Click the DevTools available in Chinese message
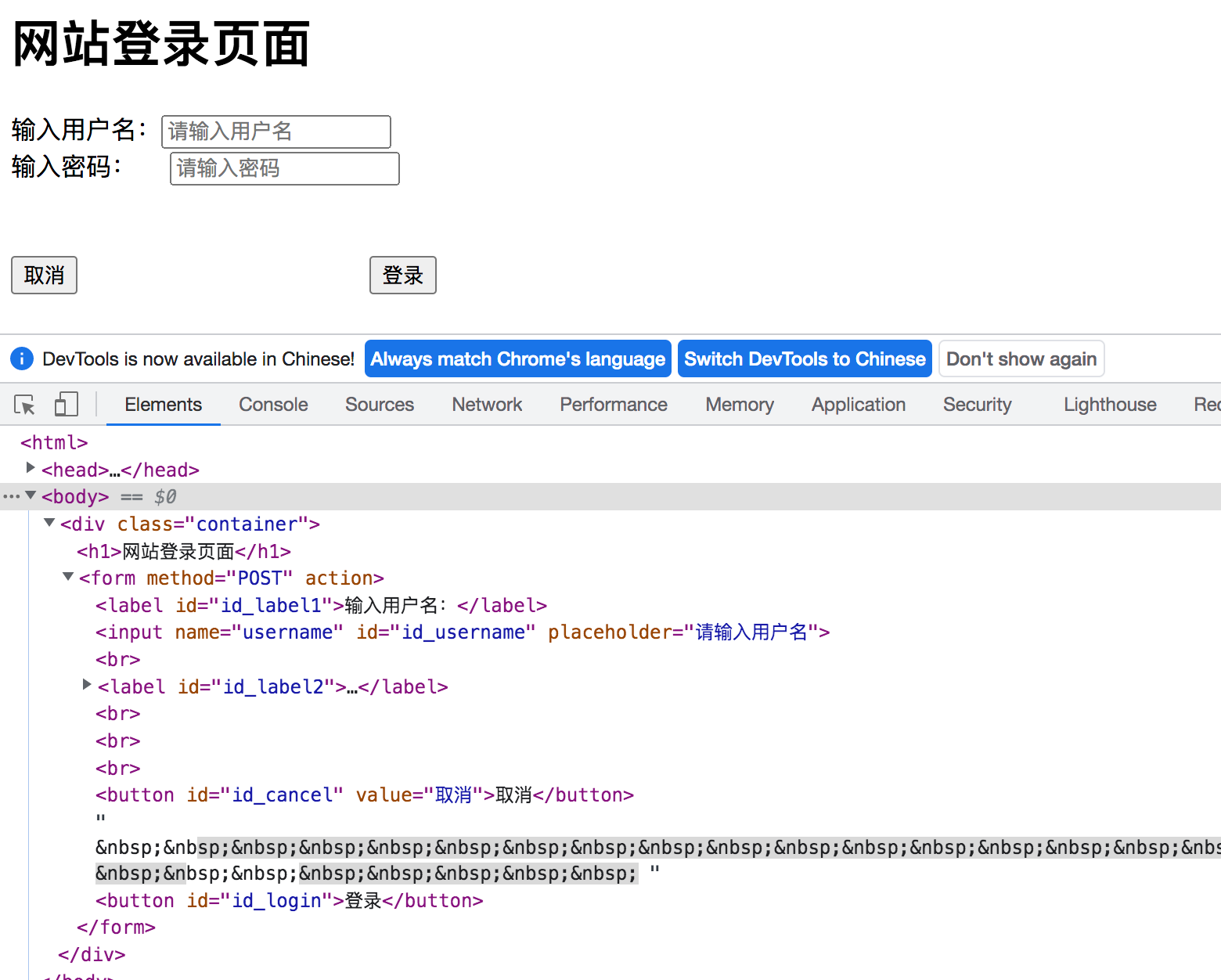The image size is (1221, 980). point(199,358)
